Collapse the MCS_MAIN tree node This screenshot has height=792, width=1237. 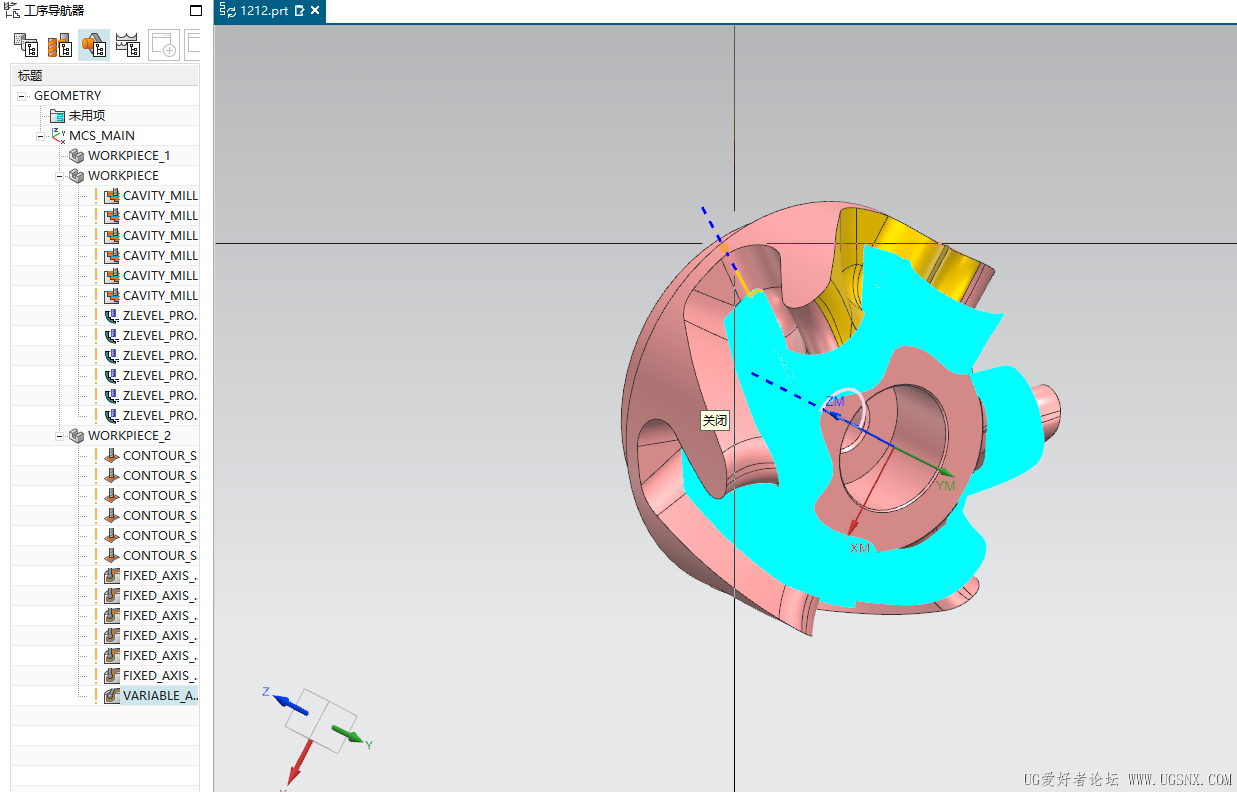pos(41,136)
